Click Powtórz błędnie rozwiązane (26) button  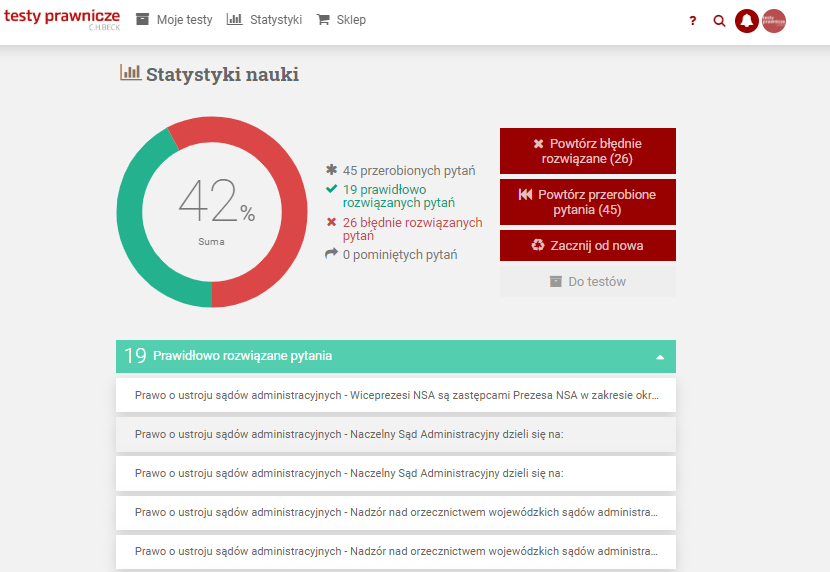[x=588, y=151]
